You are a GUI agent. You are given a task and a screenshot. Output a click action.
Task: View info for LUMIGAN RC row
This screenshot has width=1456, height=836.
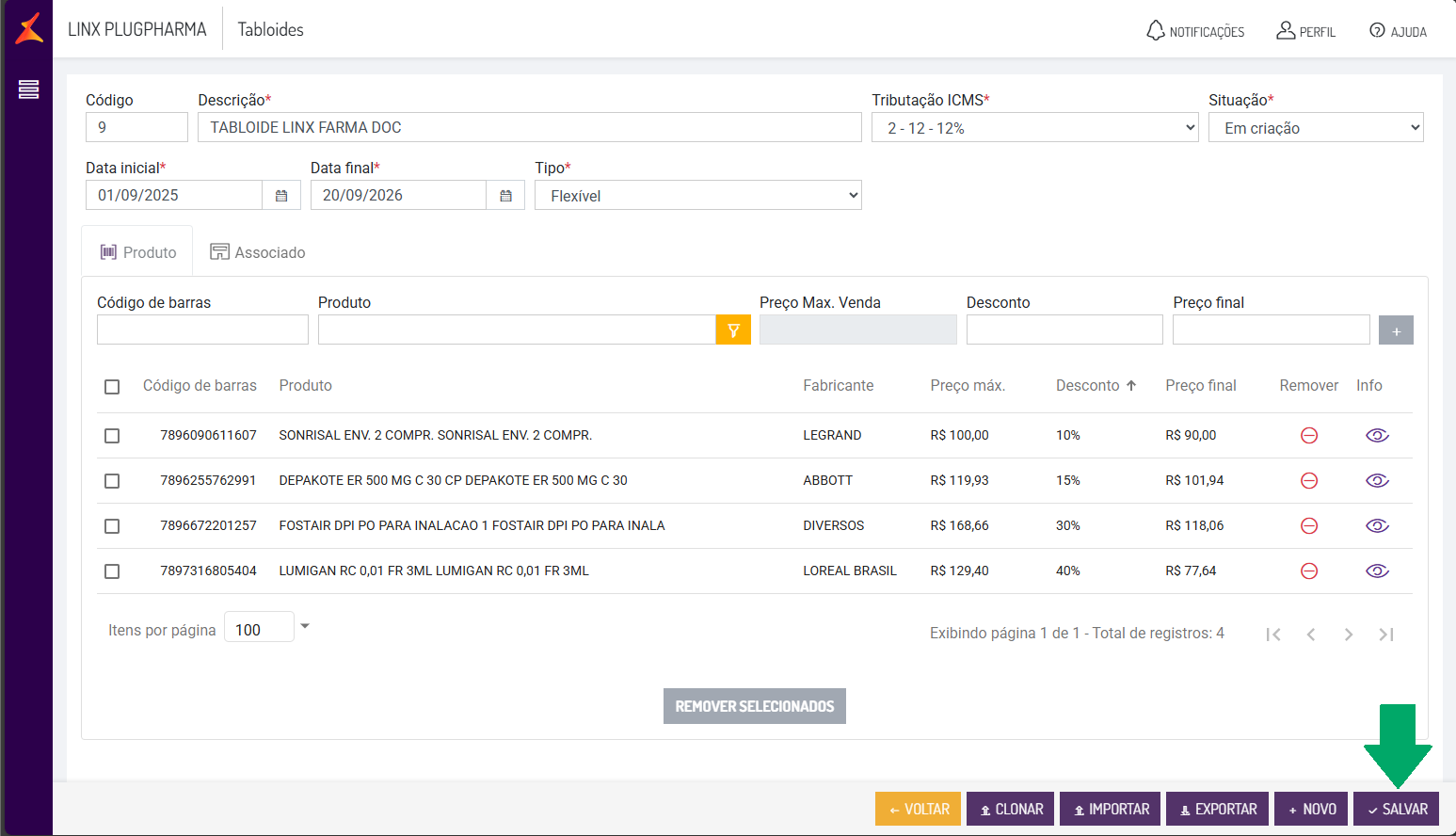(x=1377, y=571)
